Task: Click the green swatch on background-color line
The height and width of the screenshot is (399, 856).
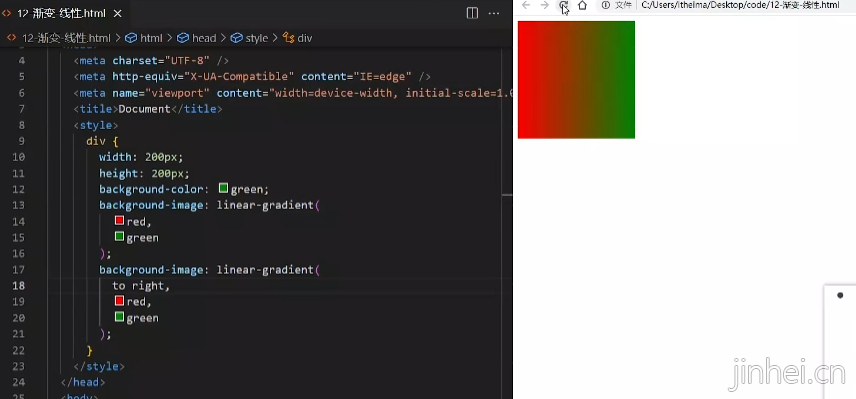Action: click(223, 188)
